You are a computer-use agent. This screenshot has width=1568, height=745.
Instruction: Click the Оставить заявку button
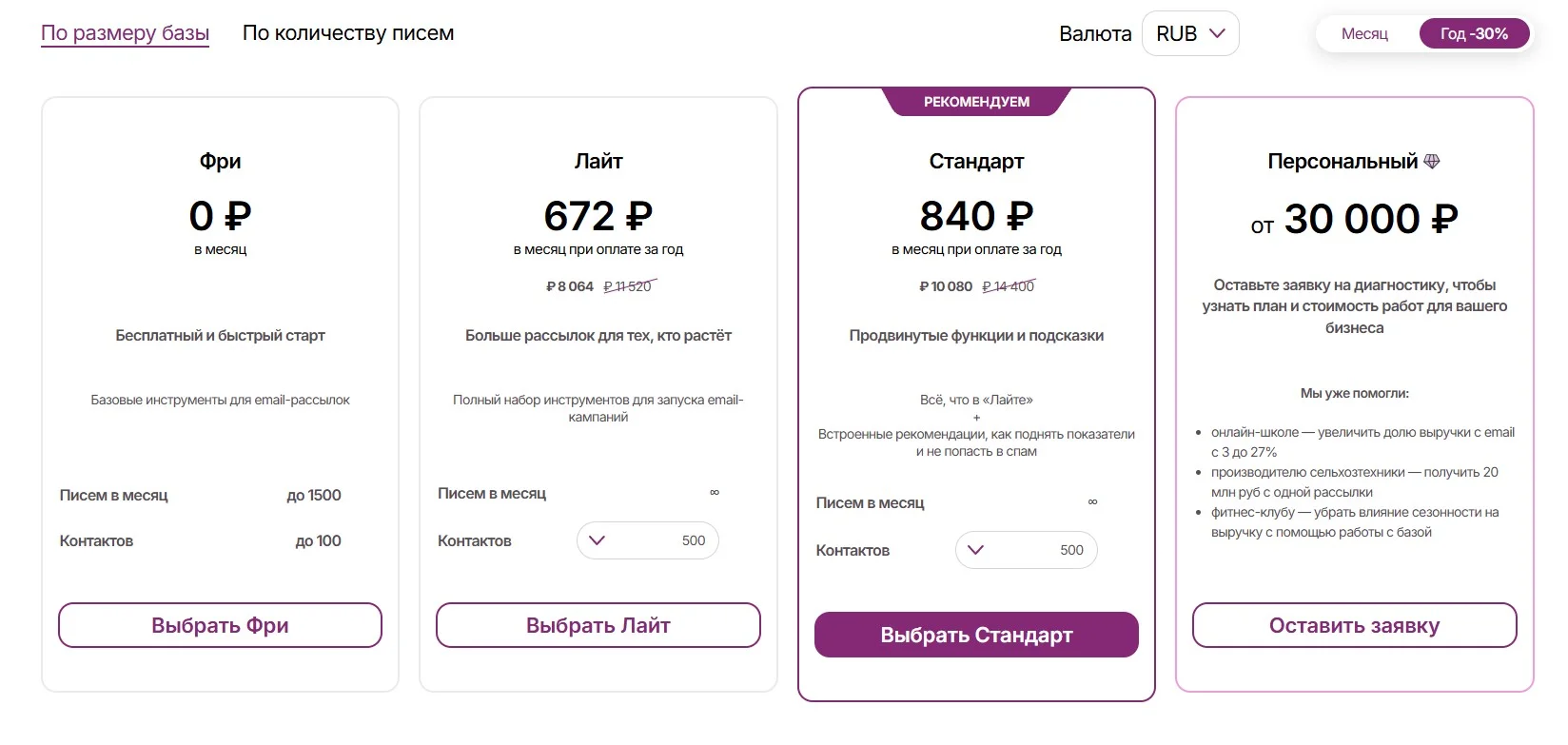pos(1354,625)
